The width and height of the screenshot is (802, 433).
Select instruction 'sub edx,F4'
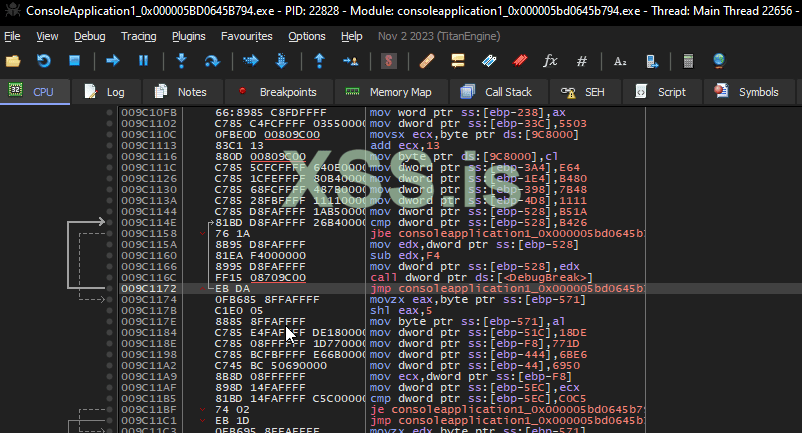[407, 256]
